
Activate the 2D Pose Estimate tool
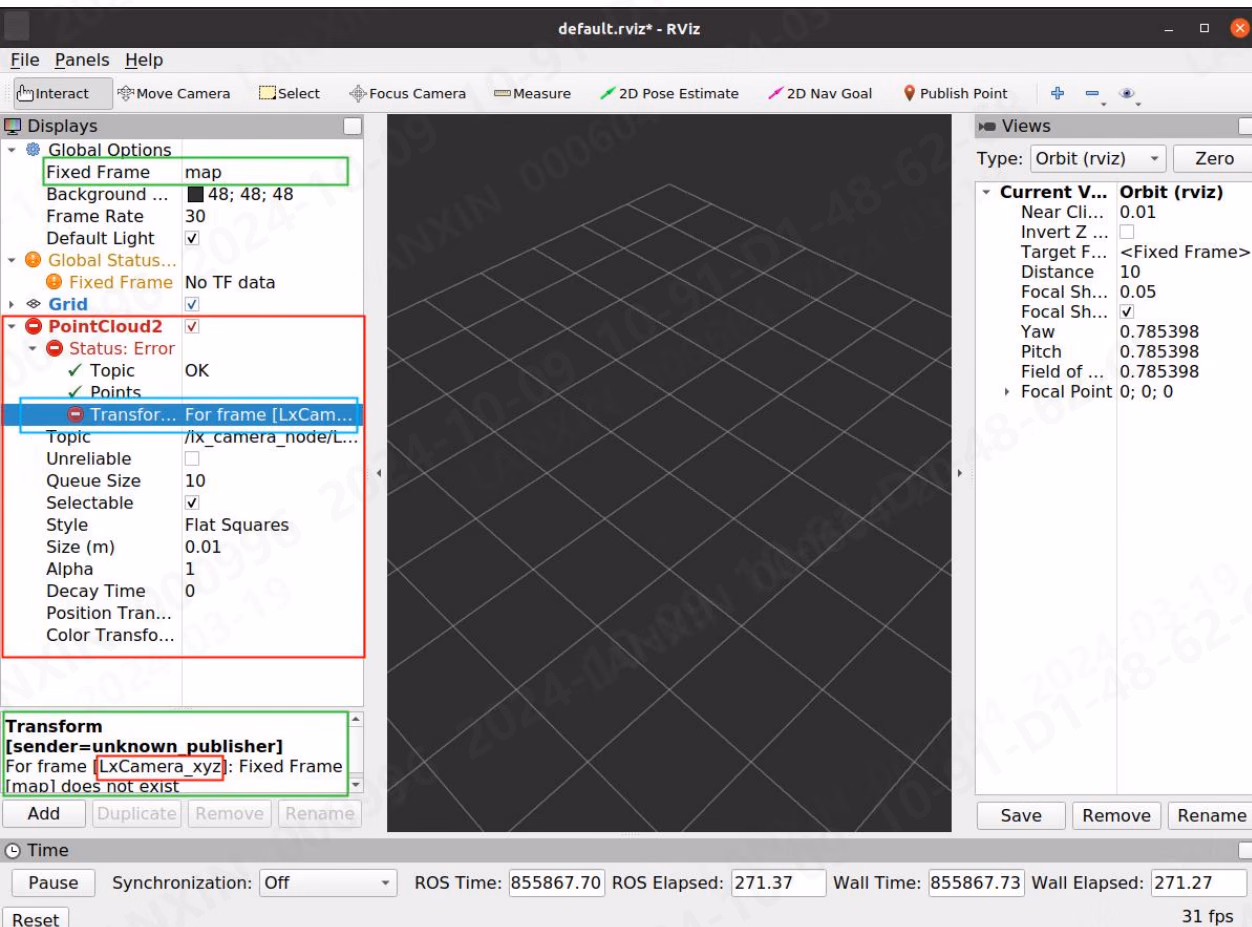[669, 93]
